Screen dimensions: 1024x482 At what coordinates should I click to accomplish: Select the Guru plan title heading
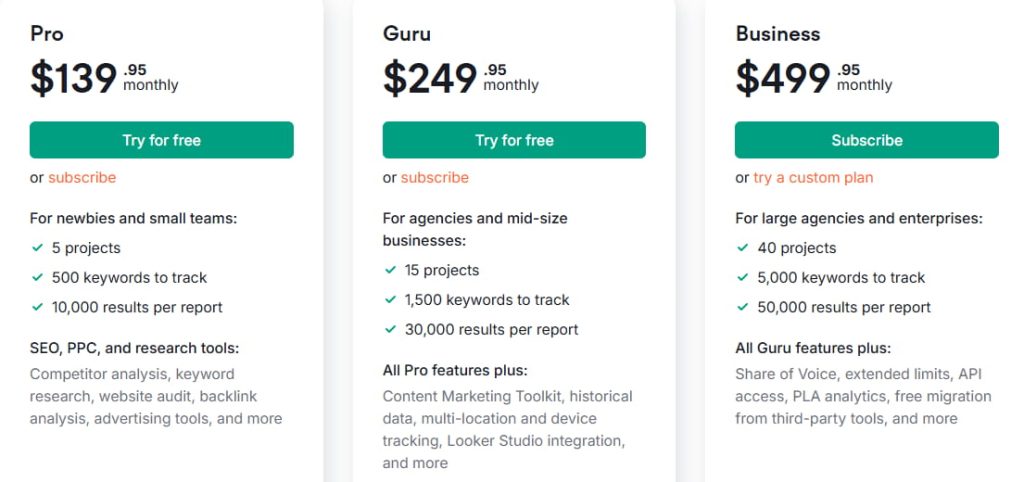click(407, 33)
